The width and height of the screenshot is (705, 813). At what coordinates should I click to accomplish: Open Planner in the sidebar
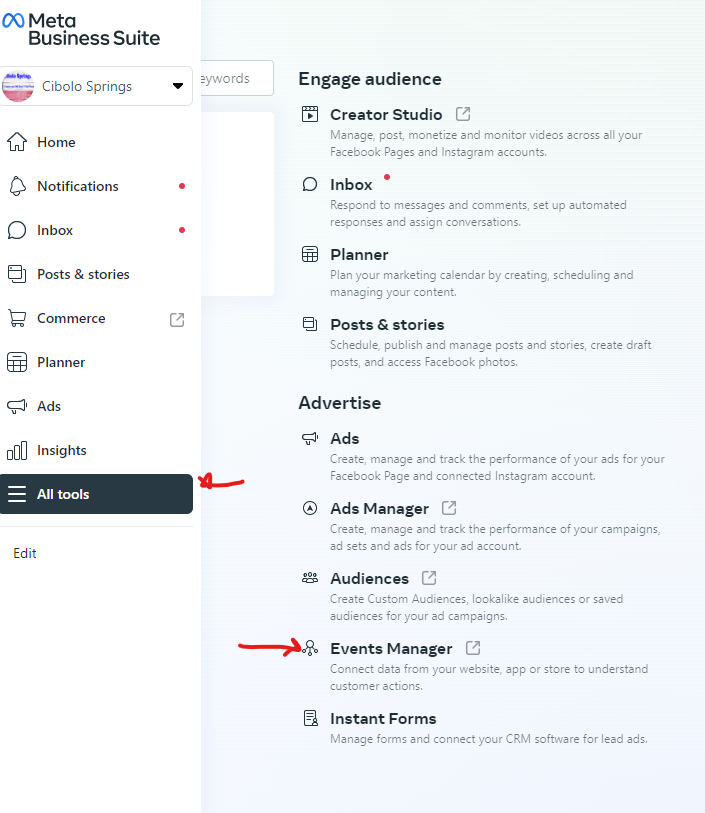[60, 362]
